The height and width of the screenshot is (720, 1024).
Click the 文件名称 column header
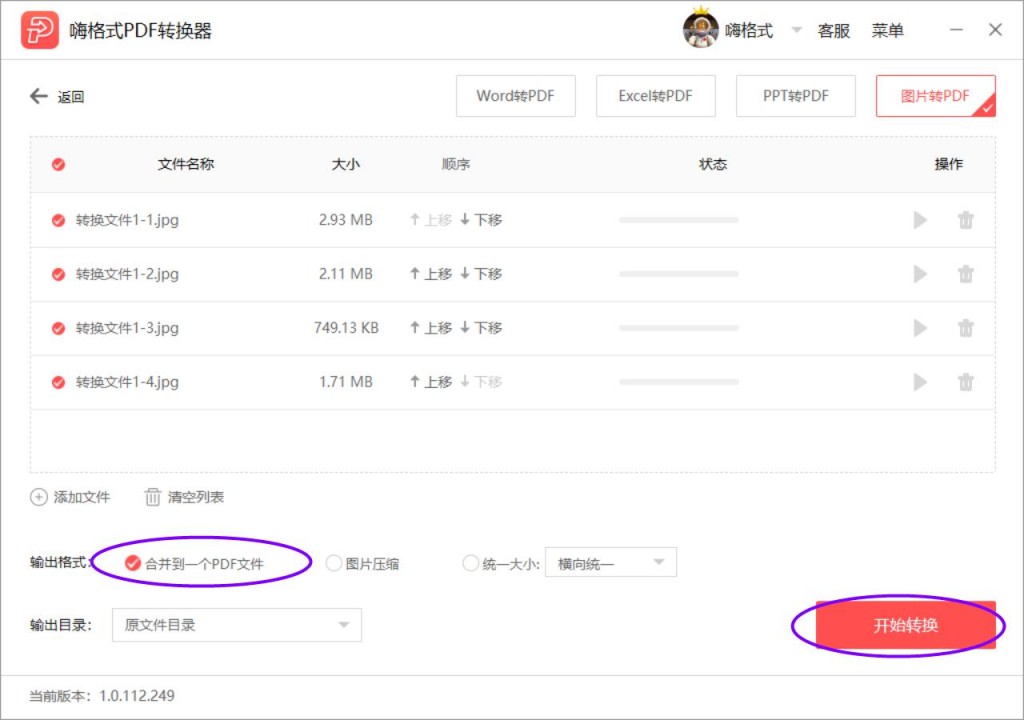point(186,164)
